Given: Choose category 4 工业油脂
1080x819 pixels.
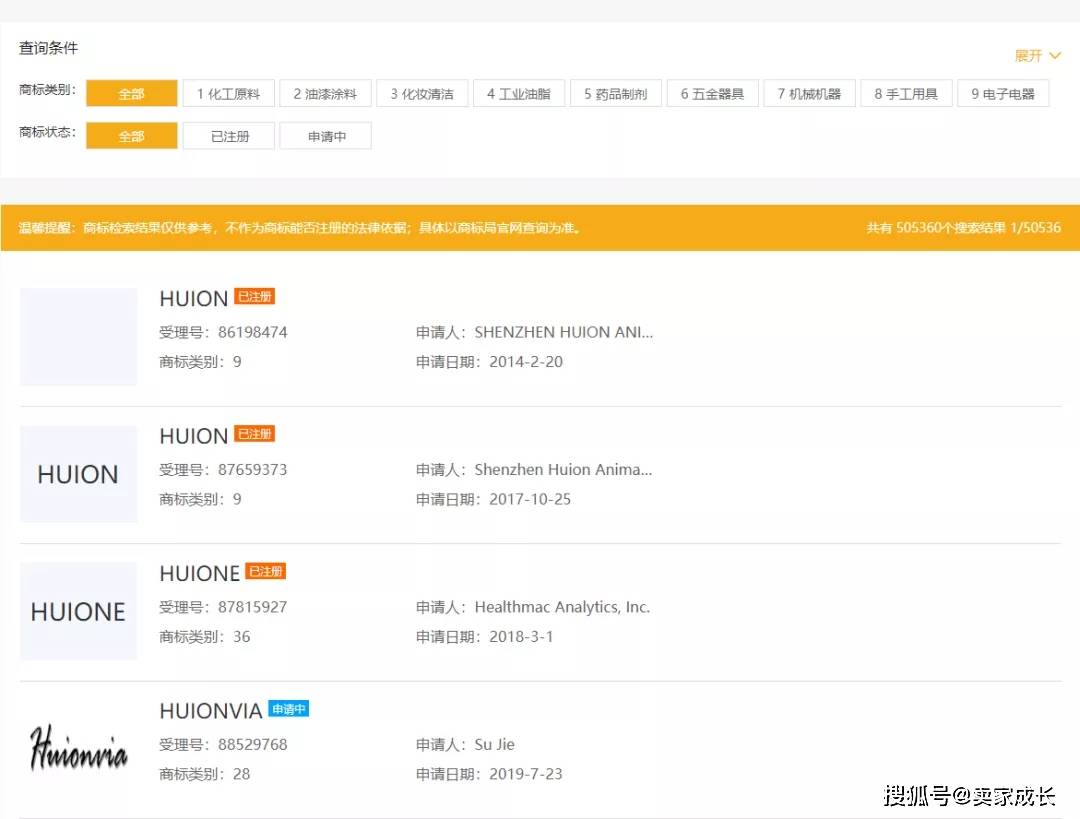Looking at the screenshot, I should (x=519, y=94).
